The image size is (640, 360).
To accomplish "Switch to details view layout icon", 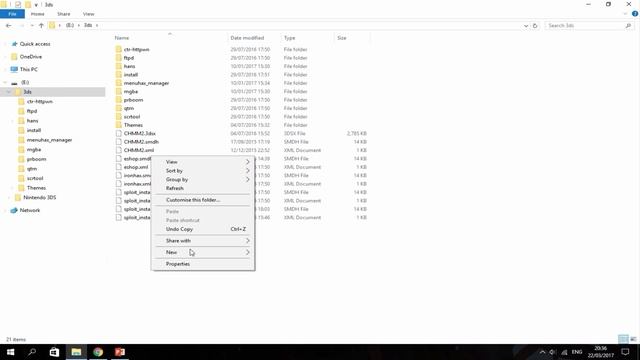I will click(x=623, y=339).
